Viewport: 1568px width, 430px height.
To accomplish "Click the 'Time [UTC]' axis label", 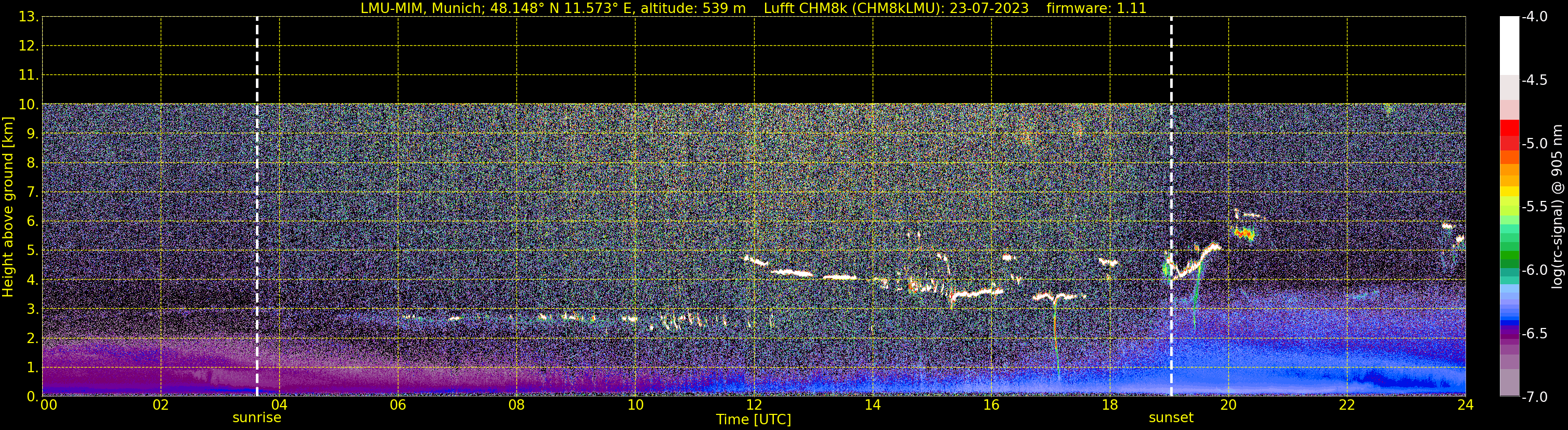I will pyautogui.click(x=754, y=420).
